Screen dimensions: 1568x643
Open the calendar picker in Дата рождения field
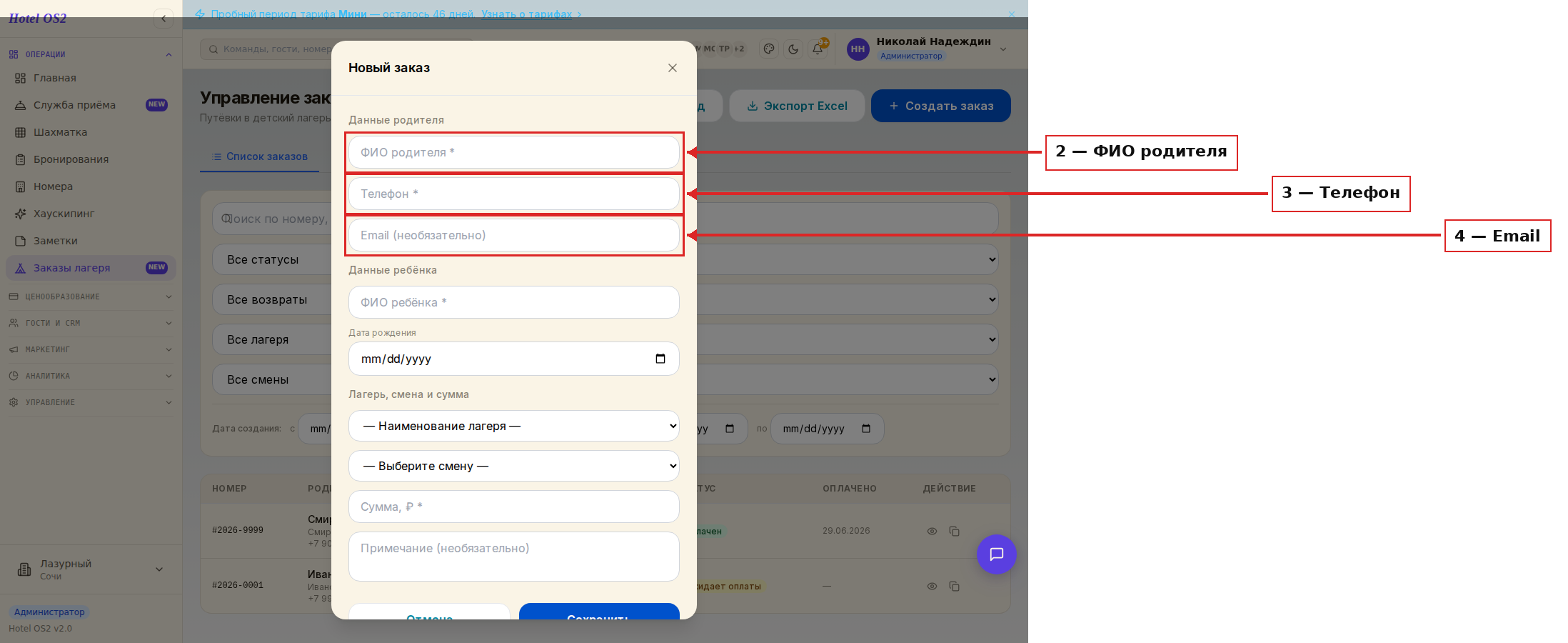pyautogui.click(x=660, y=359)
